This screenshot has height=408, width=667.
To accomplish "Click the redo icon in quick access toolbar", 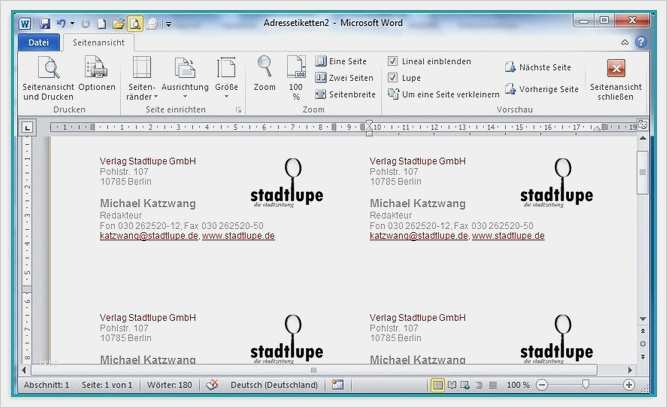I will pyautogui.click(x=86, y=23).
